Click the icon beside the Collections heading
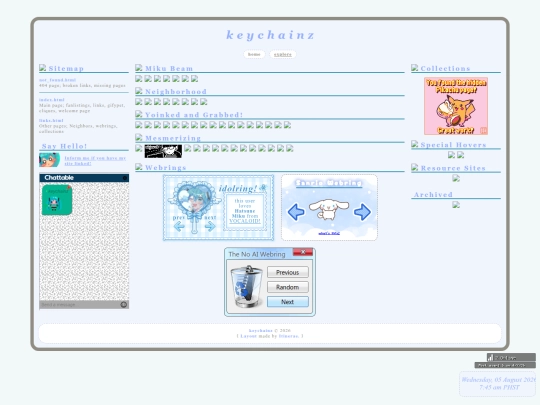 click(415, 68)
